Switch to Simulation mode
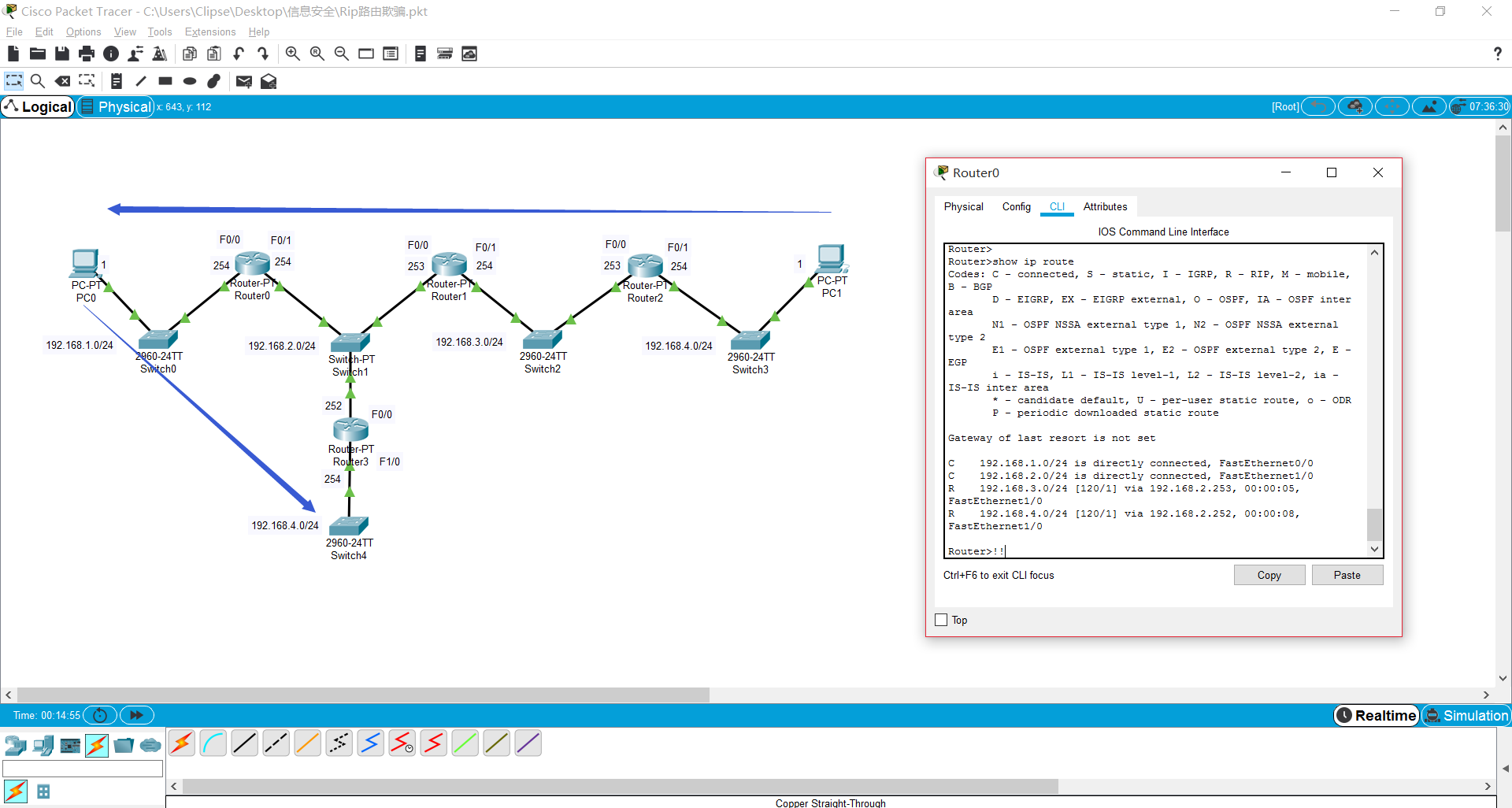The width and height of the screenshot is (1512, 808). (1466, 715)
